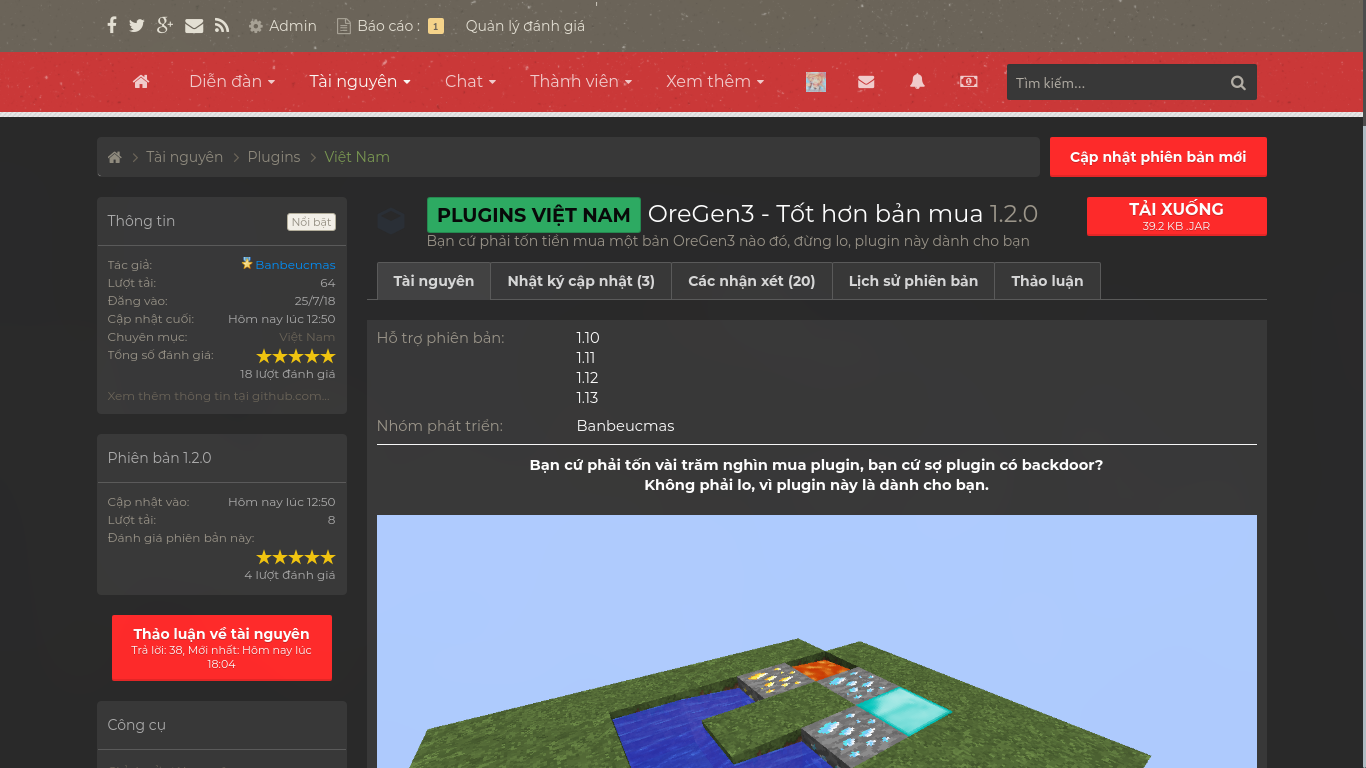
Task: Click the breadcrumb home icon
Action: pos(115,157)
